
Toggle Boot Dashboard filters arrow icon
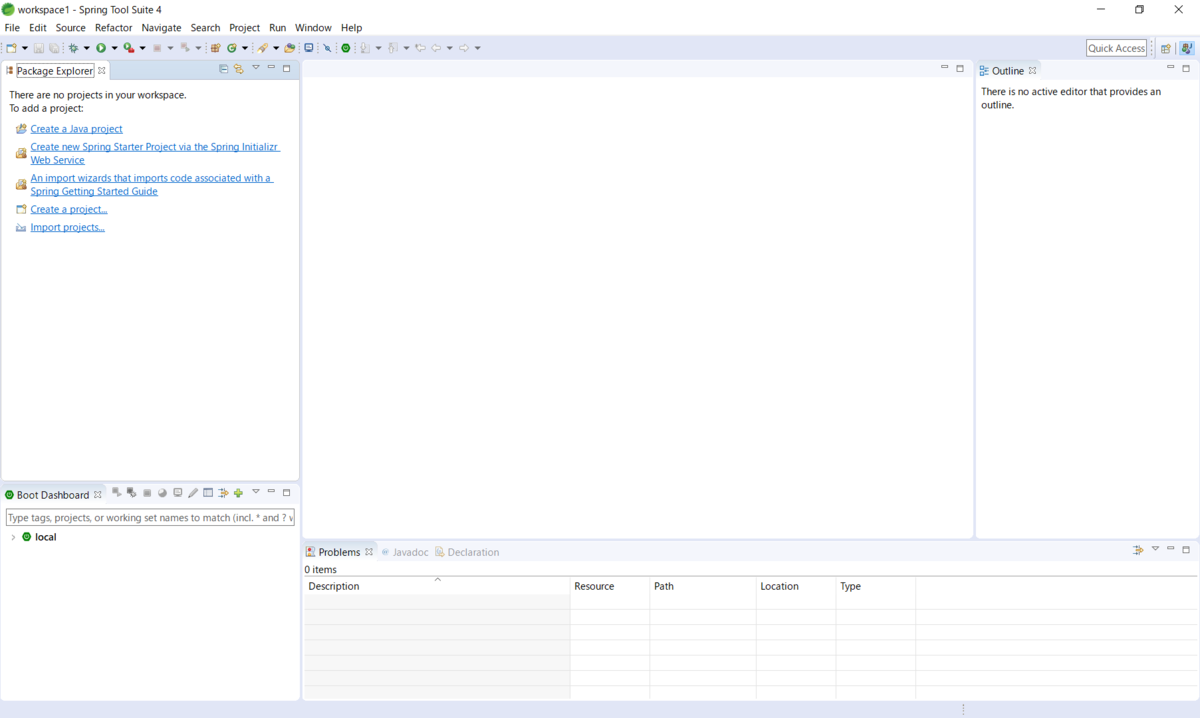(223, 492)
